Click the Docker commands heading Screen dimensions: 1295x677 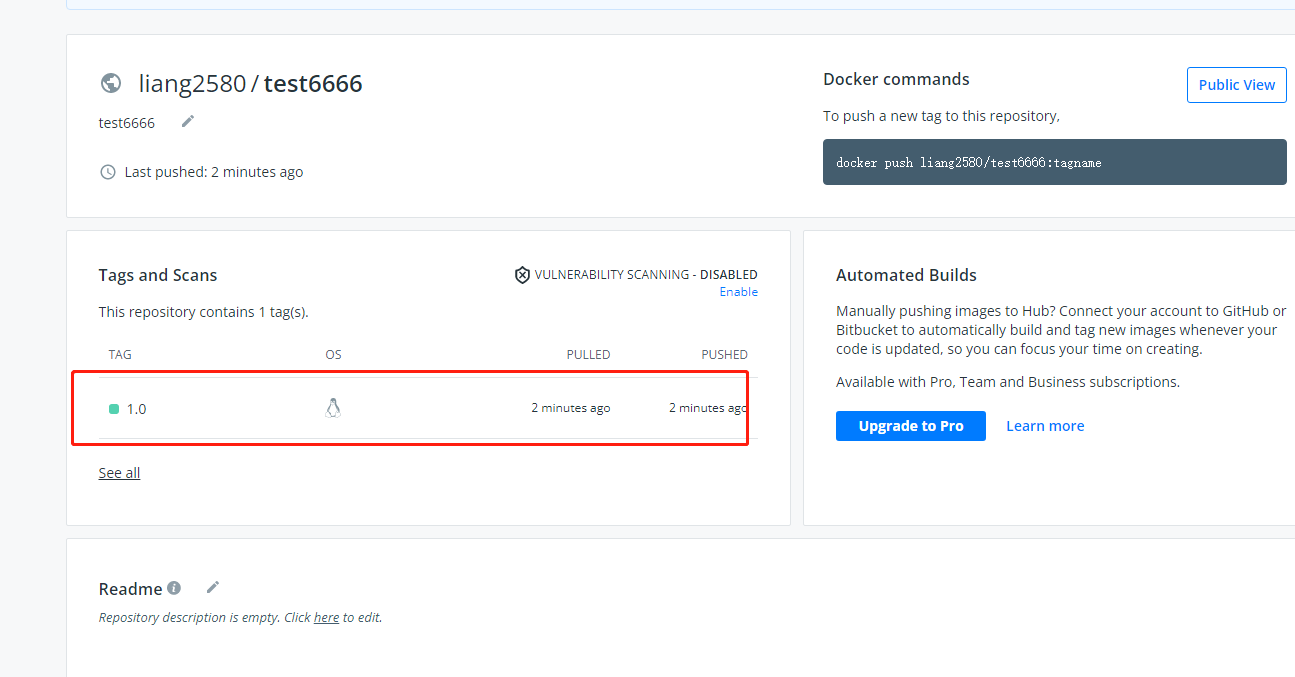click(x=896, y=79)
